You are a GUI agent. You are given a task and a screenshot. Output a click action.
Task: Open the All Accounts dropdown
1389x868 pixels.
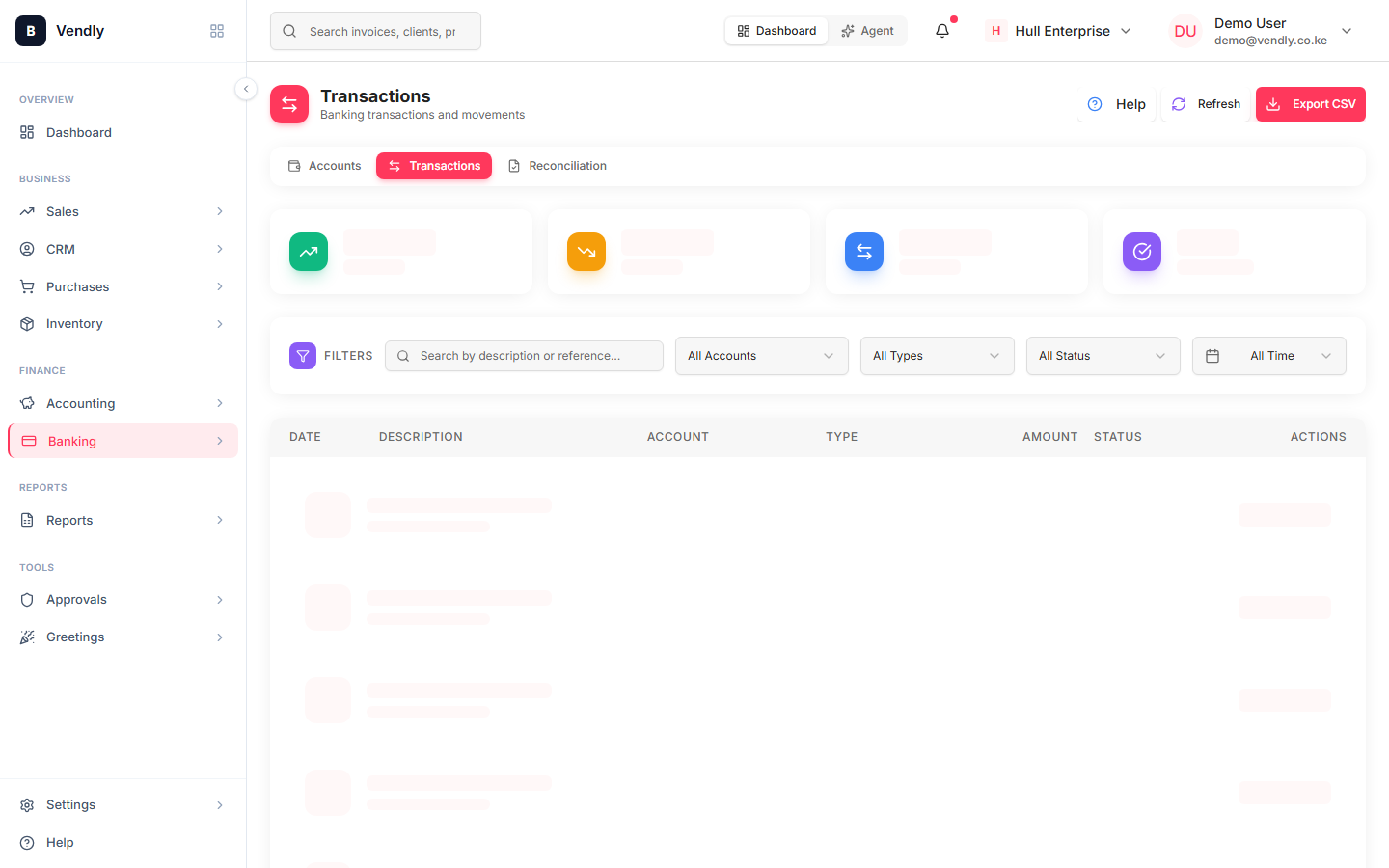click(x=762, y=356)
